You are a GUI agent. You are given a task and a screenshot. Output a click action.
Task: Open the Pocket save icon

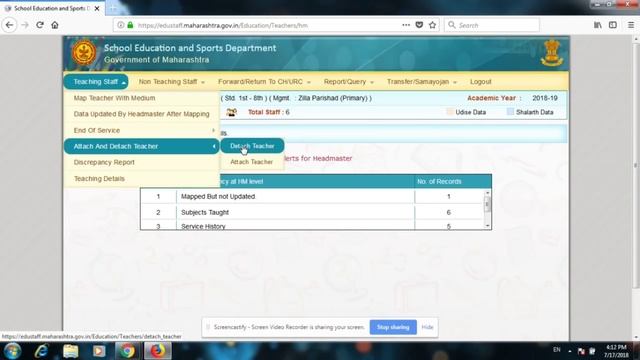(x=419, y=25)
